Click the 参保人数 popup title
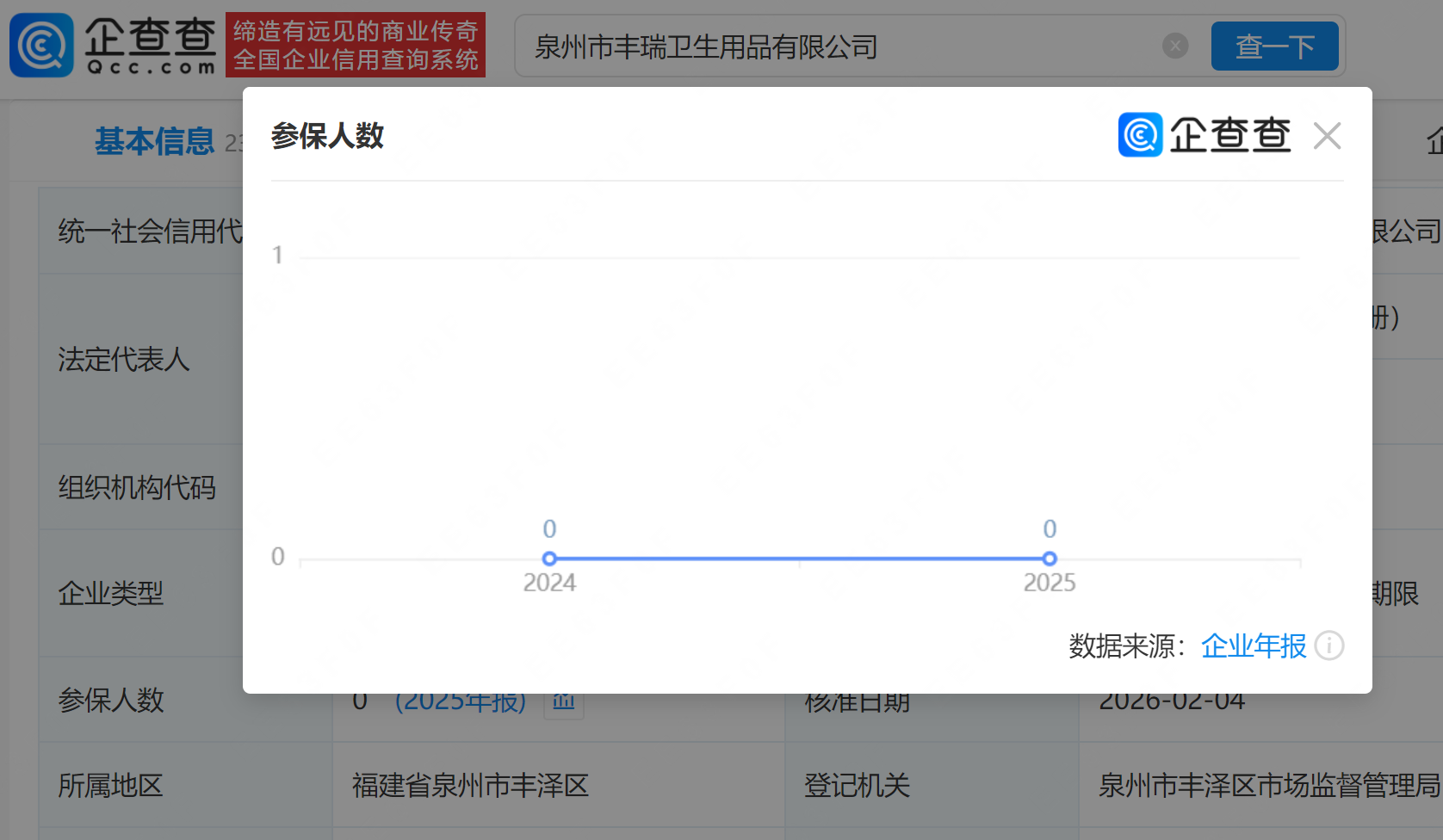The image size is (1443, 840). (327, 136)
